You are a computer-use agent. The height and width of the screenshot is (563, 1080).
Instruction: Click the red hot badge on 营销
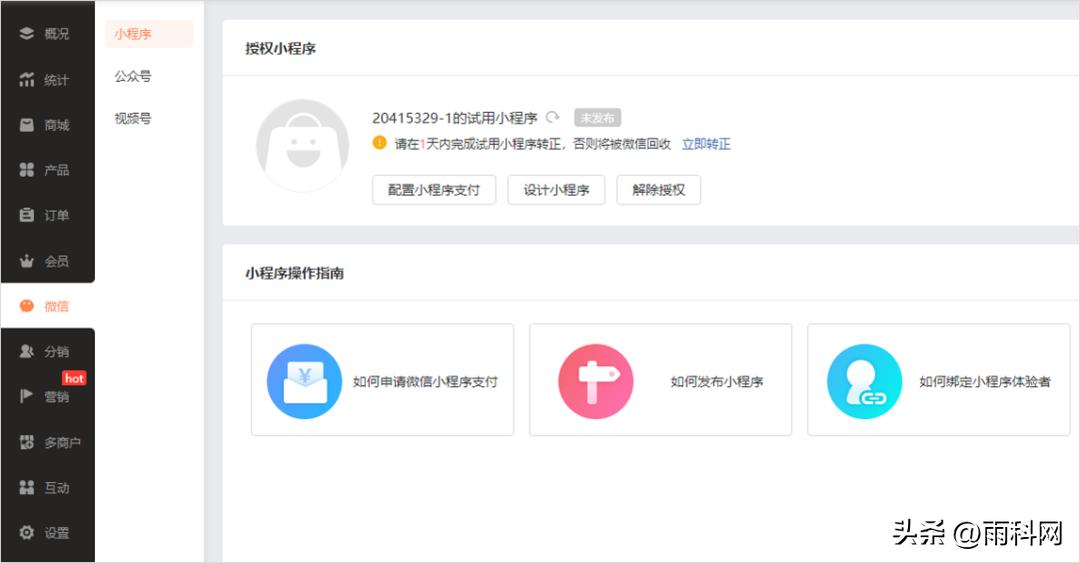[74, 378]
